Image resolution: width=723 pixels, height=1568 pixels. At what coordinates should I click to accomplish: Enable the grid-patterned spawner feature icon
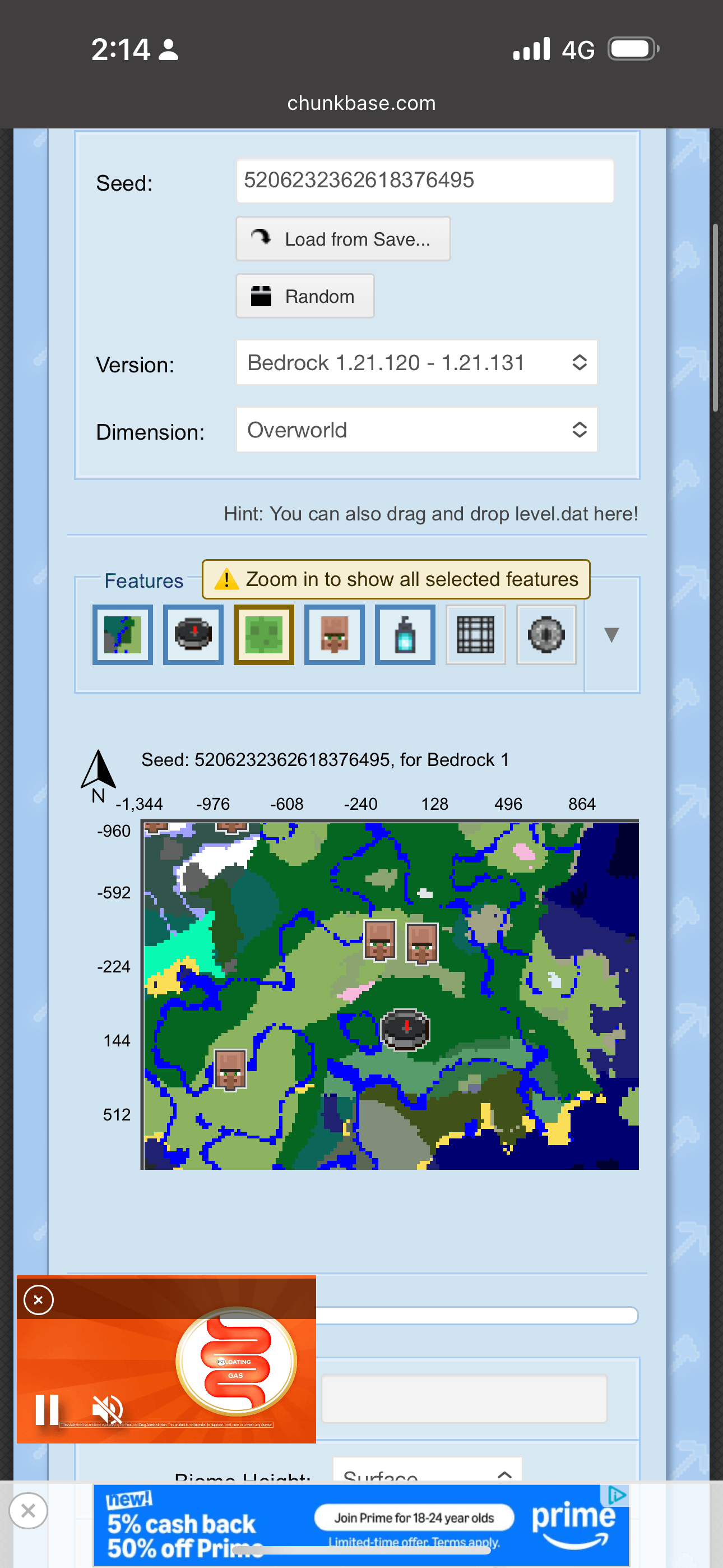coord(475,634)
